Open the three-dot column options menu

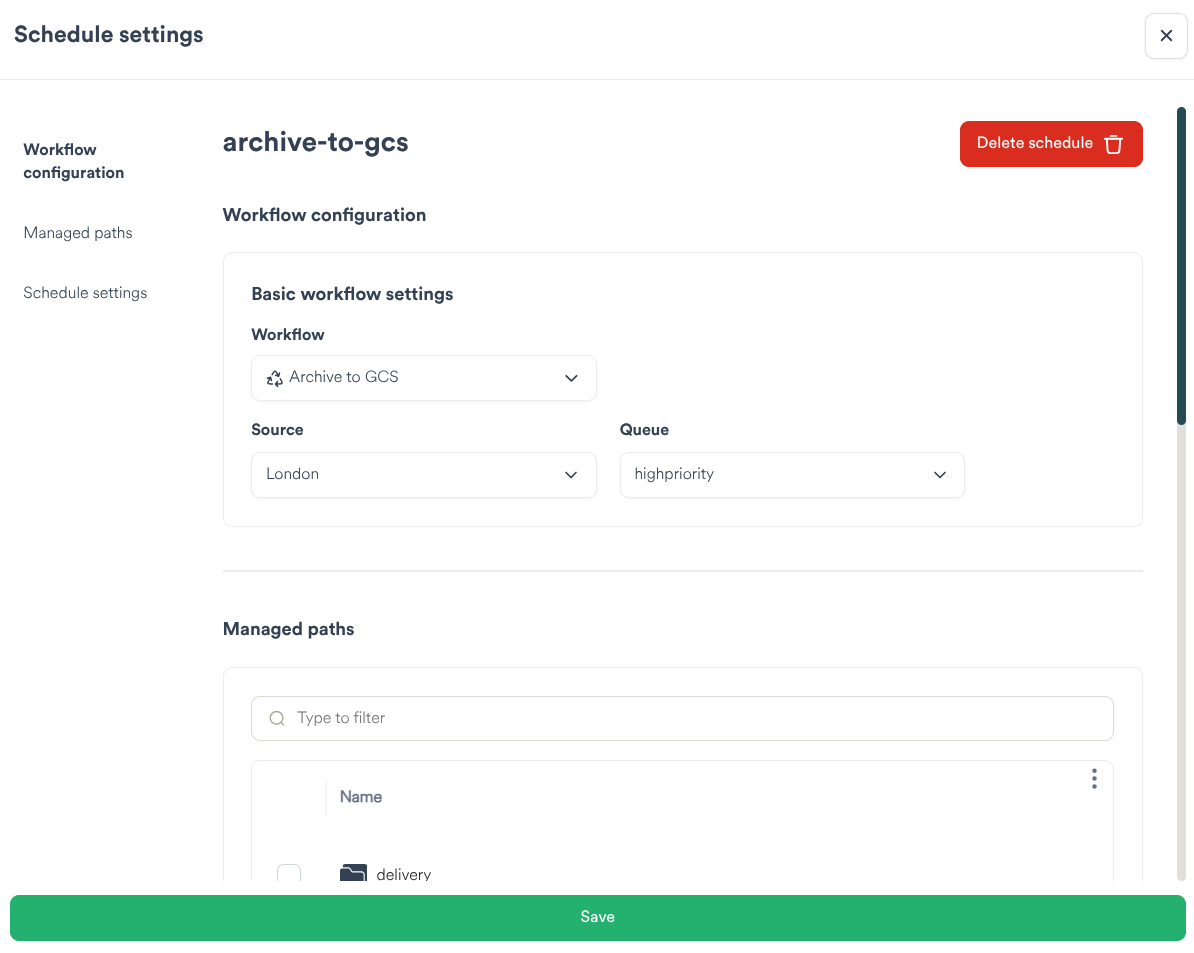coord(1094,778)
